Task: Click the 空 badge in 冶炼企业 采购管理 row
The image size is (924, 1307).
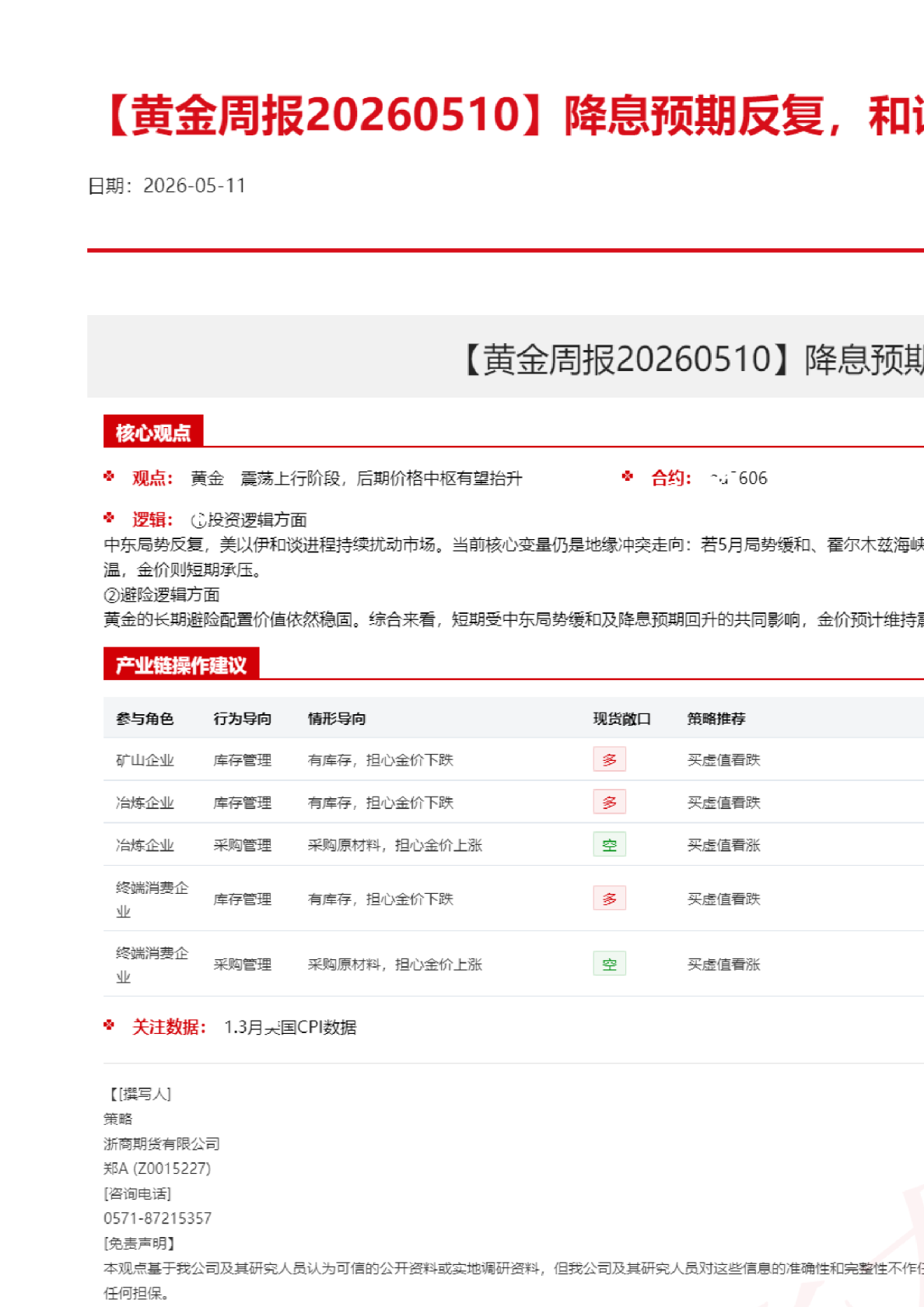Action: click(610, 845)
